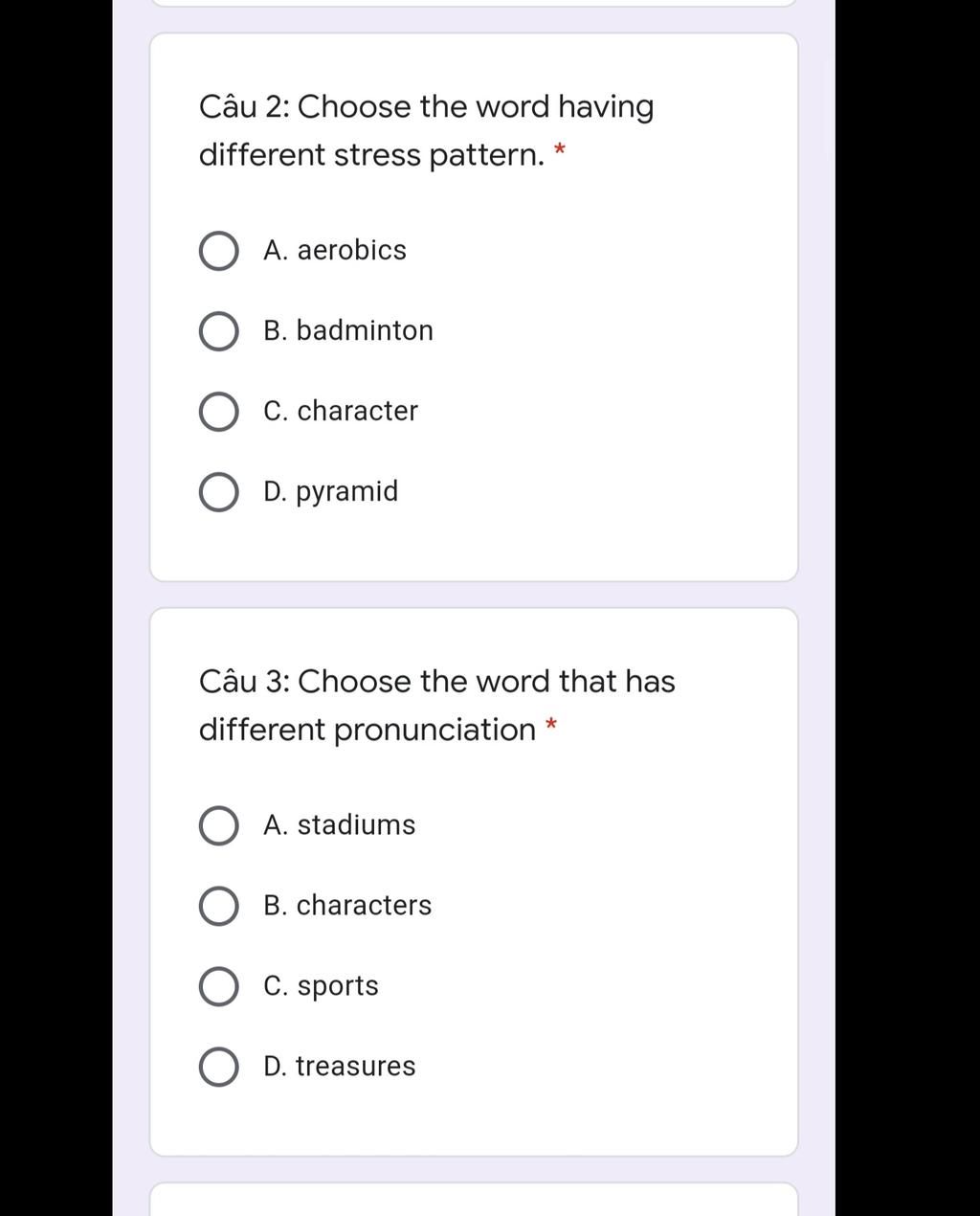
Task: Choose the B. badminton radio circle
Action: [x=219, y=331]
